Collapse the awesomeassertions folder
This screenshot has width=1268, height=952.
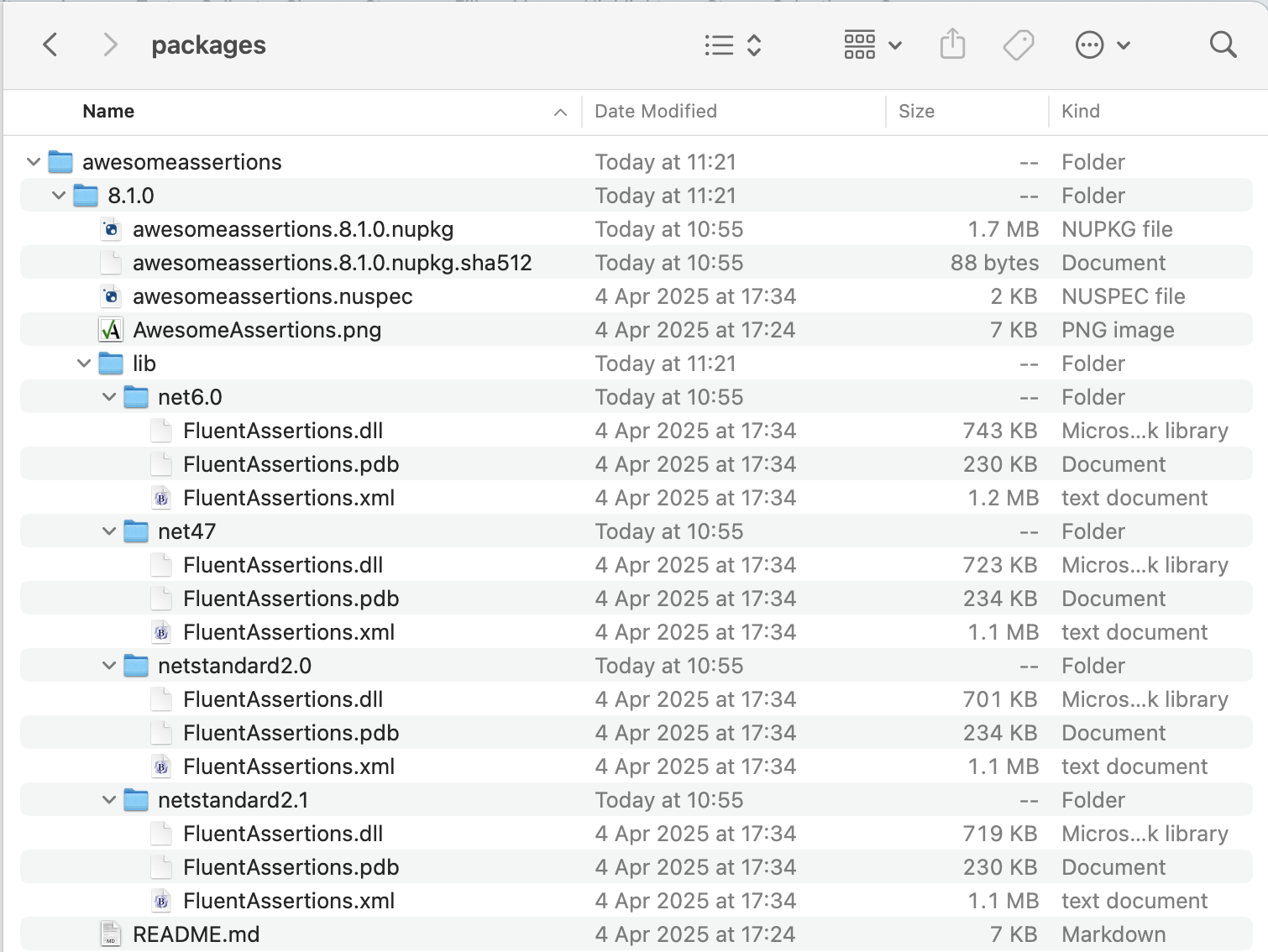tap(33, 161)
